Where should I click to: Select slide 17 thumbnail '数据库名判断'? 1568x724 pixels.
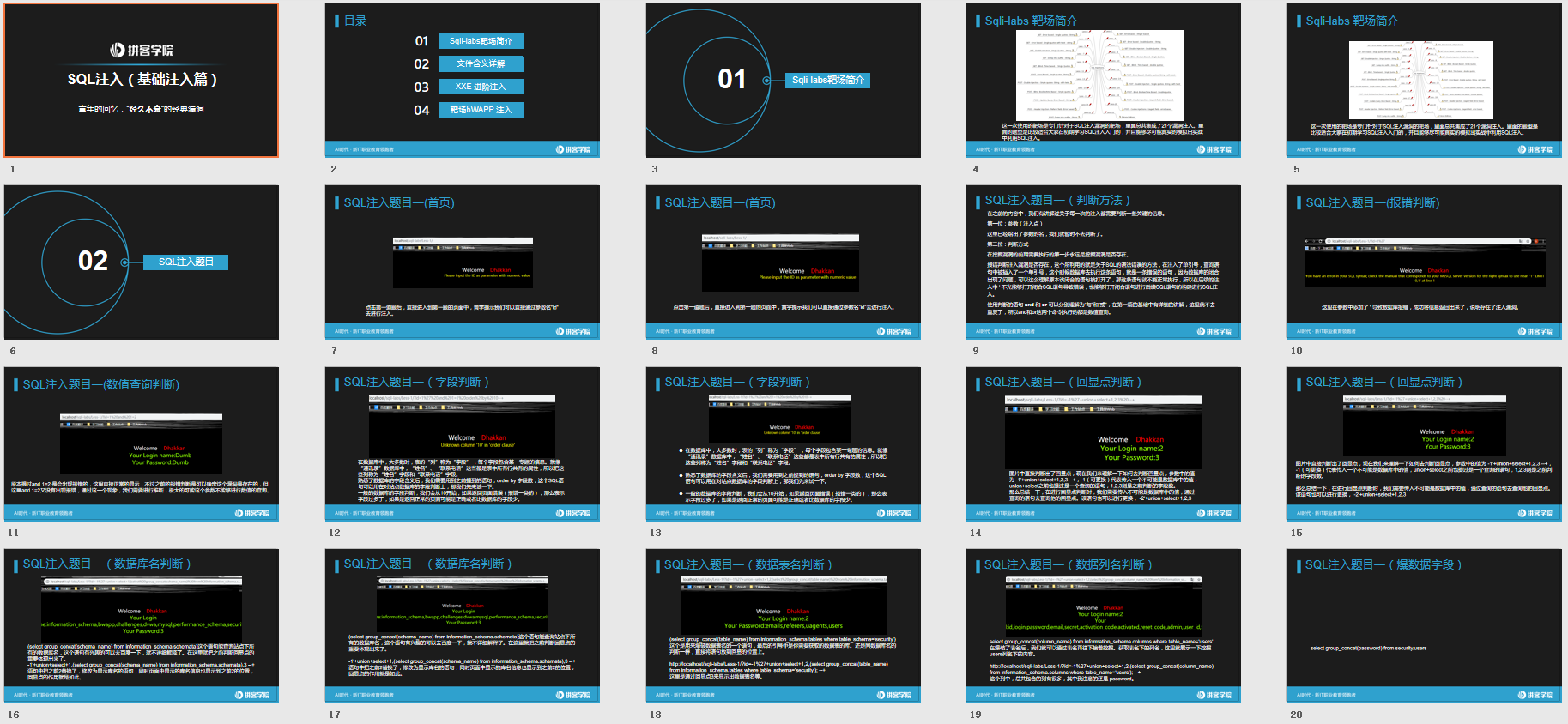[x=463, y=626]
